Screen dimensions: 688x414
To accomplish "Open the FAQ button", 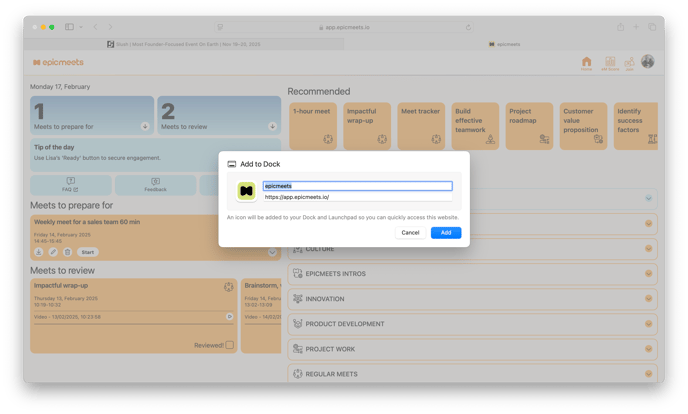I will (x=70, y=185).
